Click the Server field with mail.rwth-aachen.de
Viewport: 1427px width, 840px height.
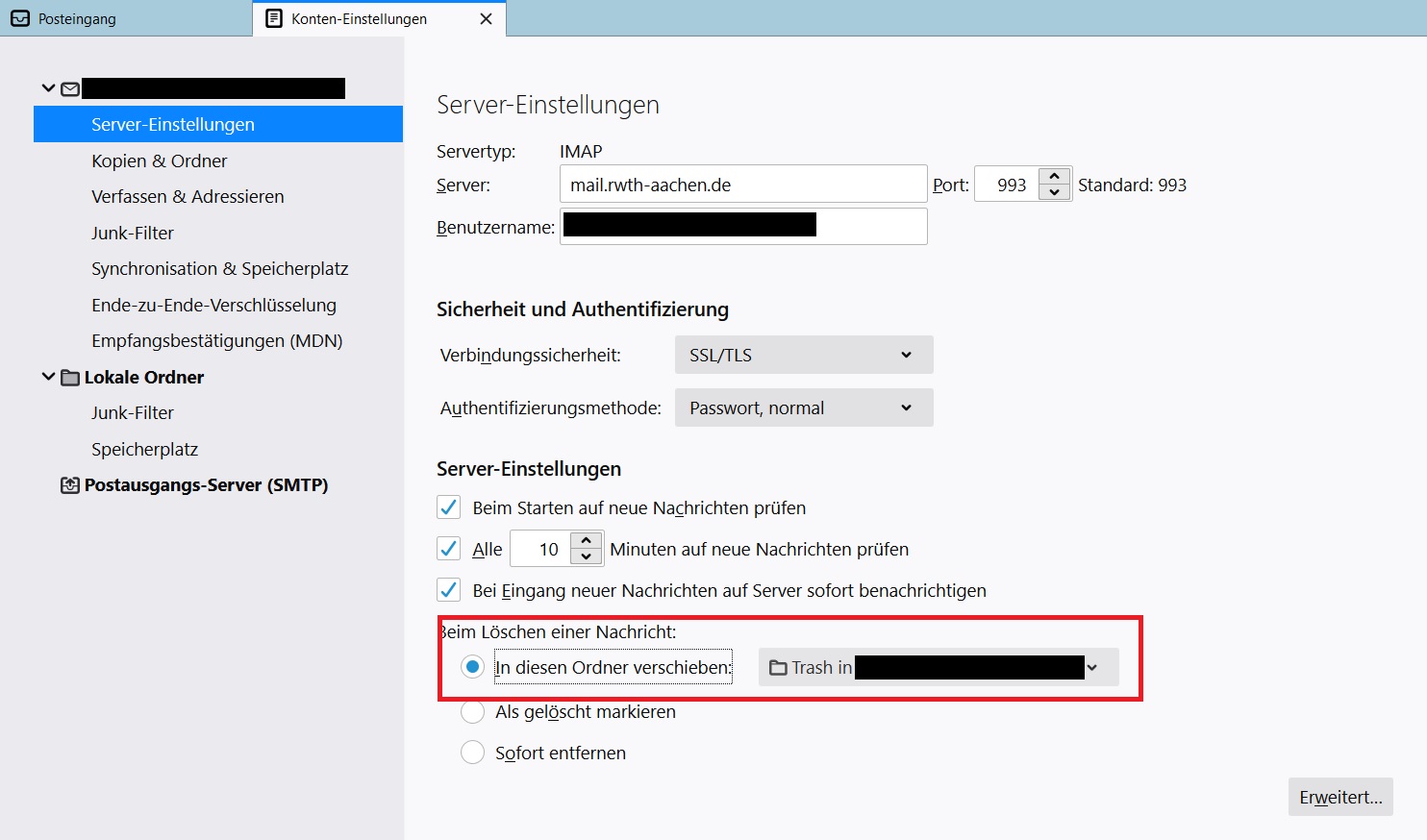pyautogui.click(x=742, y=185)
